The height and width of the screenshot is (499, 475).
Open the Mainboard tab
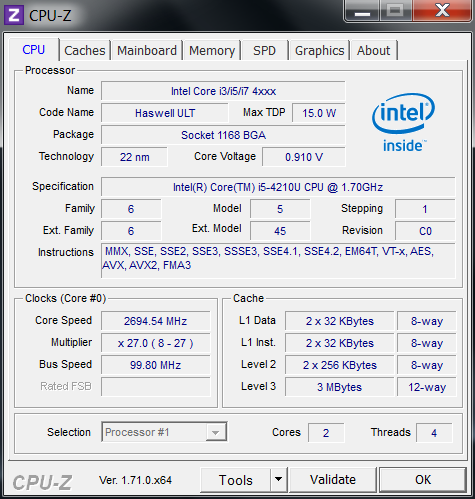(x=147, y=51)
